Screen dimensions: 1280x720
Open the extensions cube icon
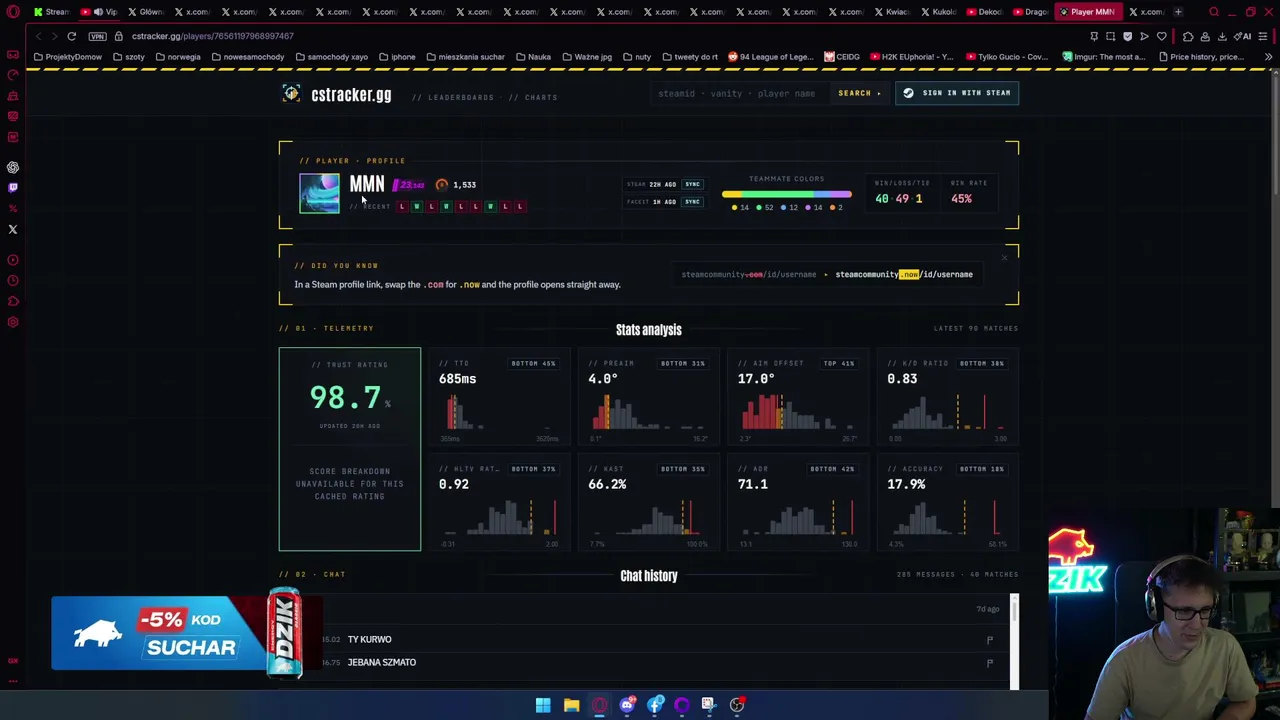point(1188,36)
